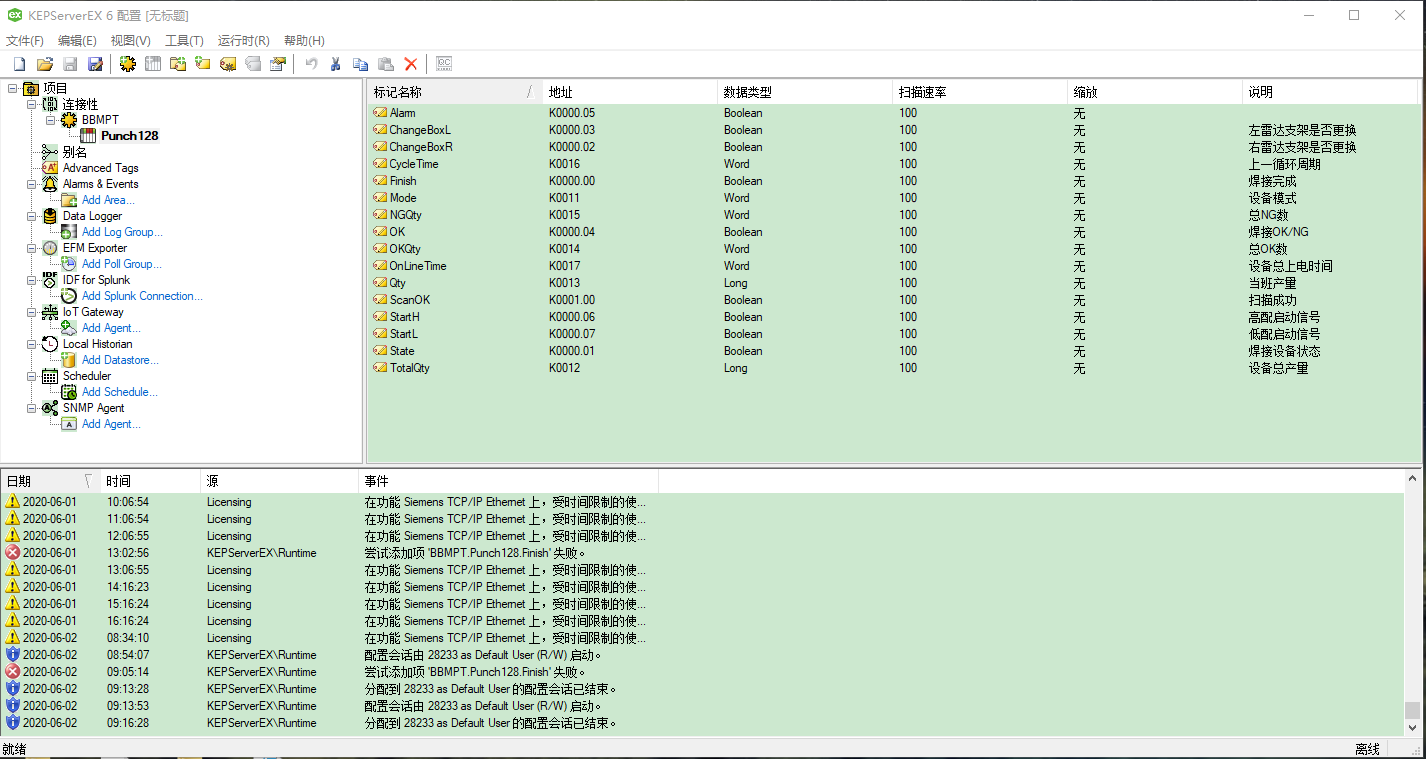Open the 运行时(R) menu
1426x759 pixels.
click(244, 41)
